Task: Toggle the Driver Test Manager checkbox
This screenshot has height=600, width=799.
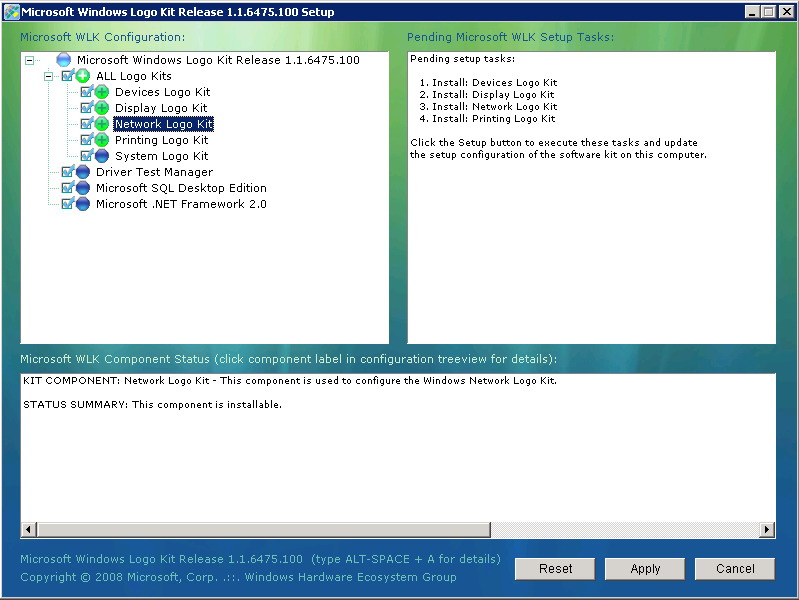Action: point(68,172)
